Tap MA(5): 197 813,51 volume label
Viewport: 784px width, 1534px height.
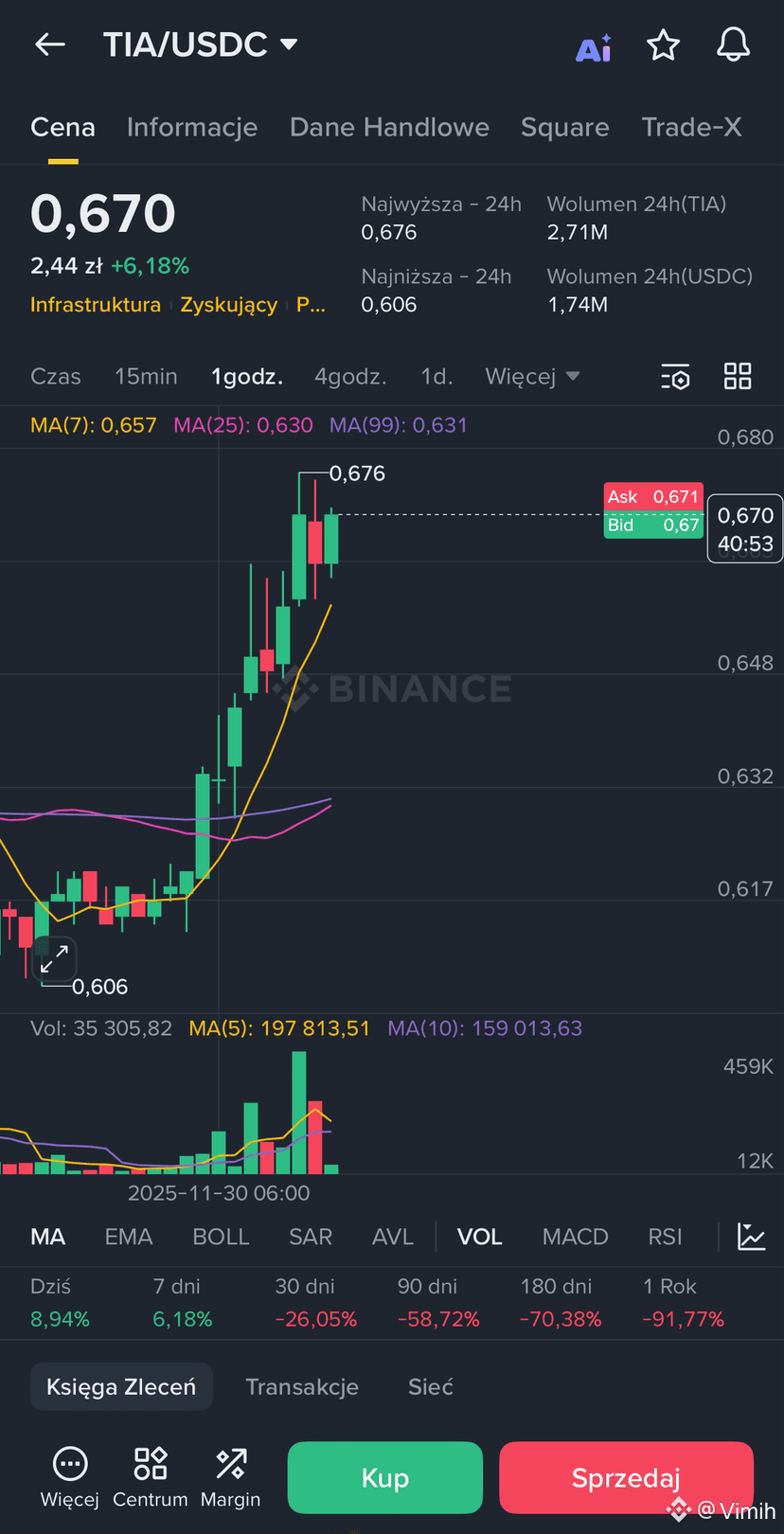[x=279, y=1028]
